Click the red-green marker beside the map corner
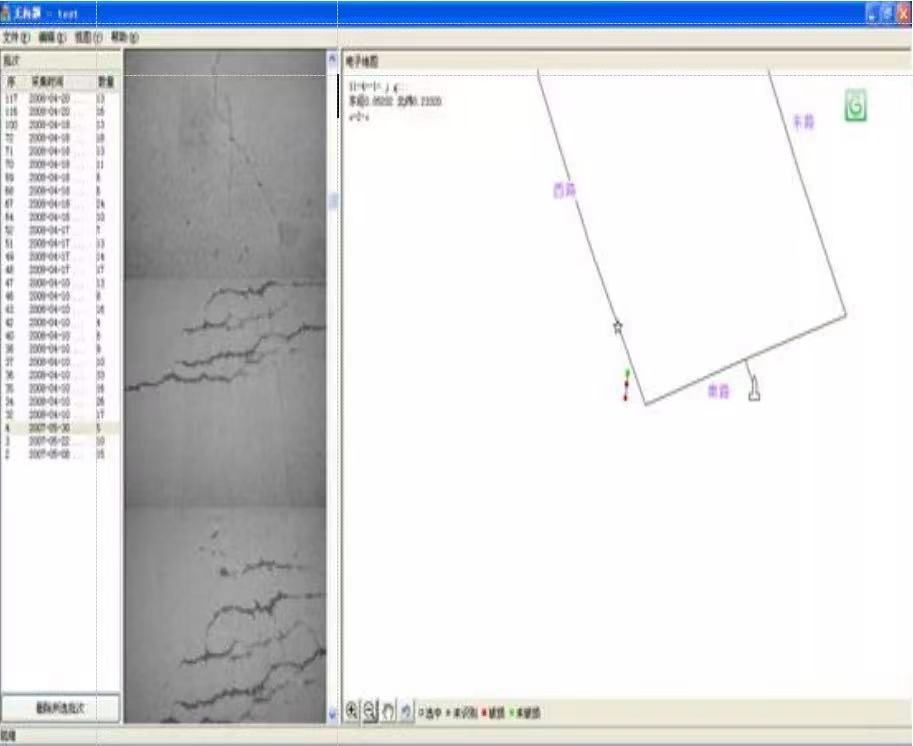The width and height of the screenshot is (913, 746). 627,386
